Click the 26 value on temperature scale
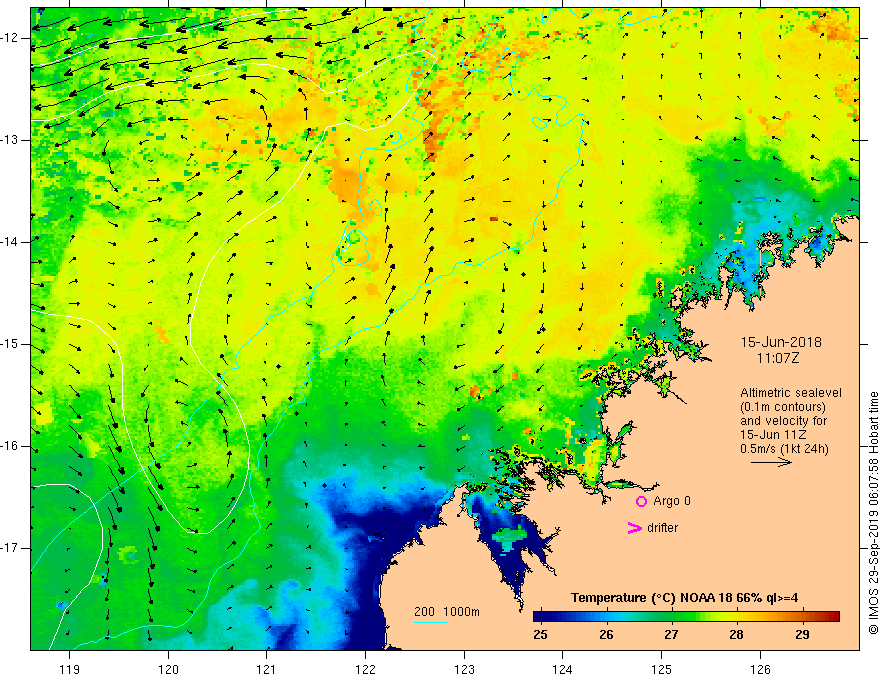 [606, 635]
